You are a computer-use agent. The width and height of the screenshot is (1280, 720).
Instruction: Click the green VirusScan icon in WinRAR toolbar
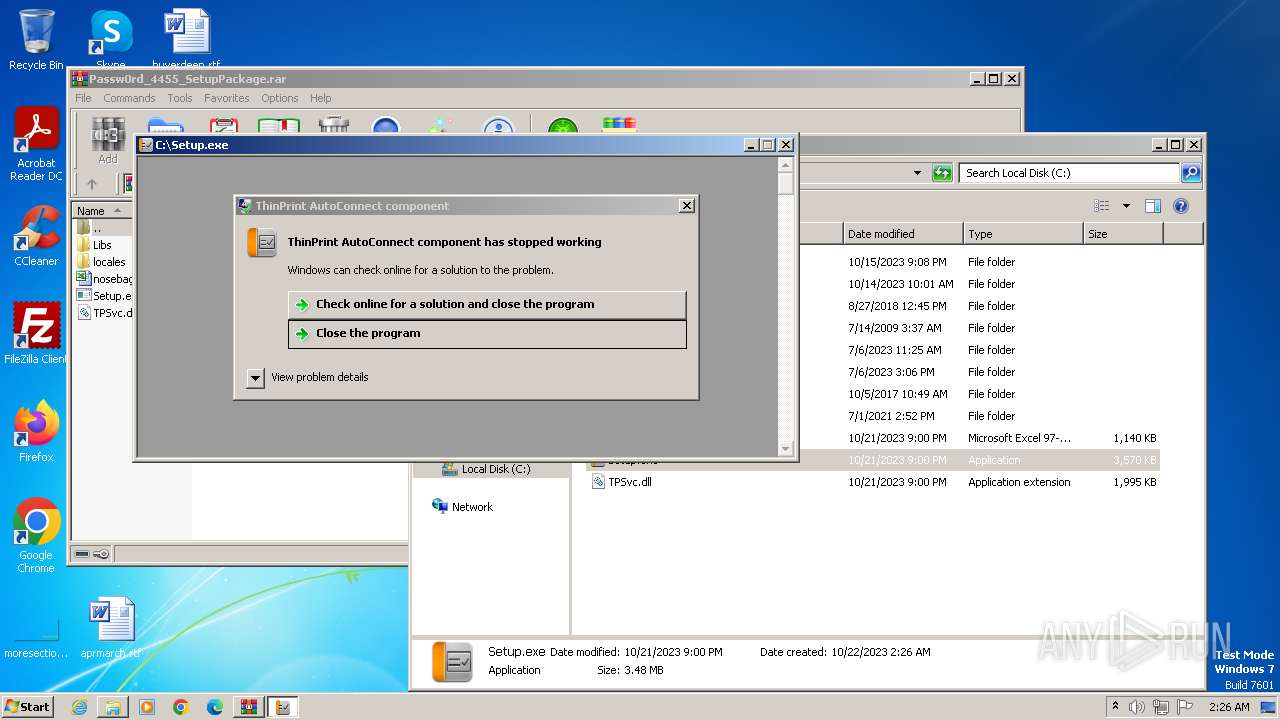[x=563, y=127]
